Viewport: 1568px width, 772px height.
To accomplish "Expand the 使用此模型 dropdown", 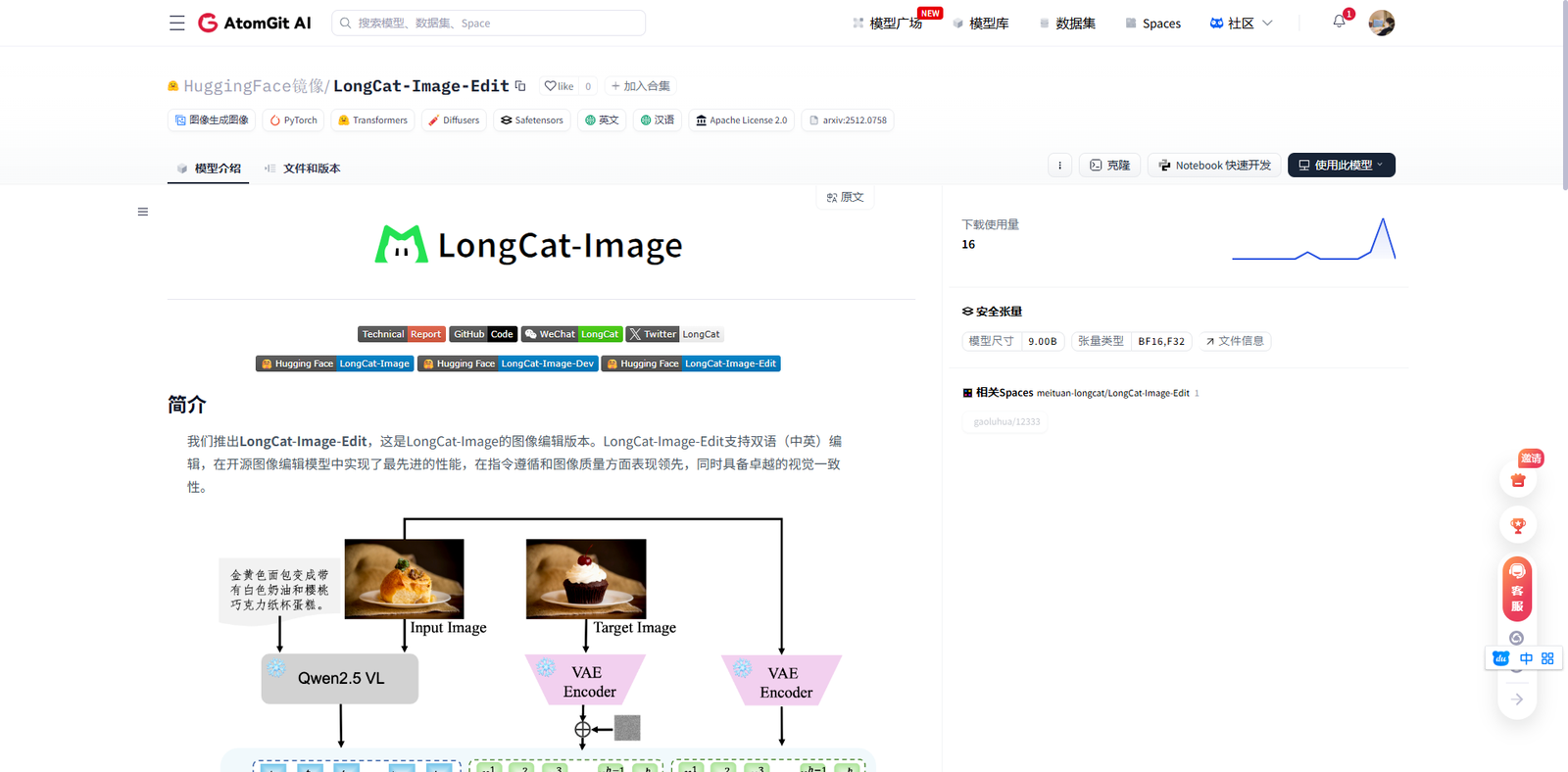I will pyautogui.click(x=1341, y=166).
